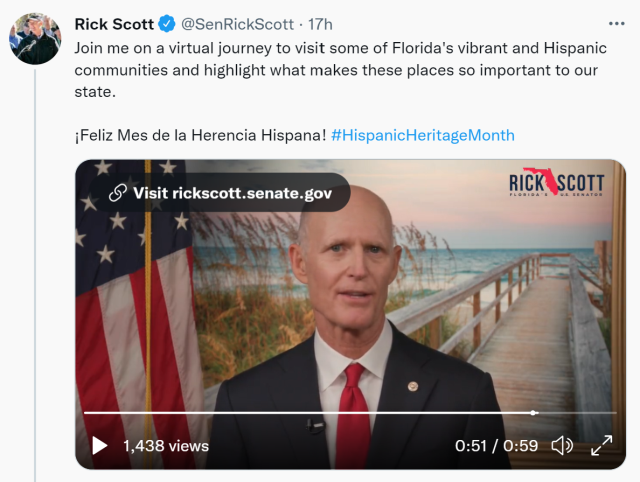
Task: Visit rickscott.senate.gov link pill
Action: click(x=220, y=193)
